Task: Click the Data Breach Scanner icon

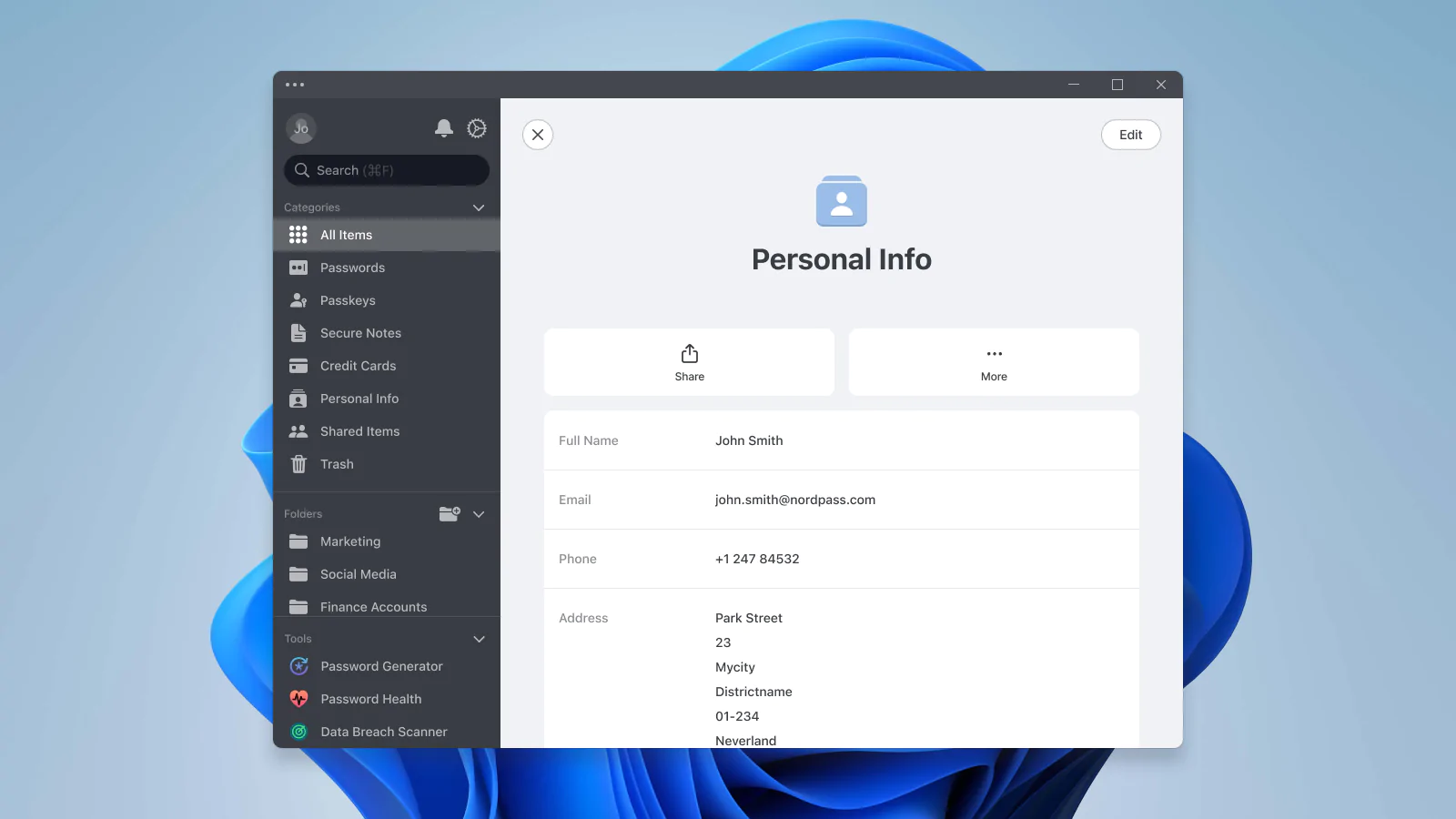Action: 298,732
